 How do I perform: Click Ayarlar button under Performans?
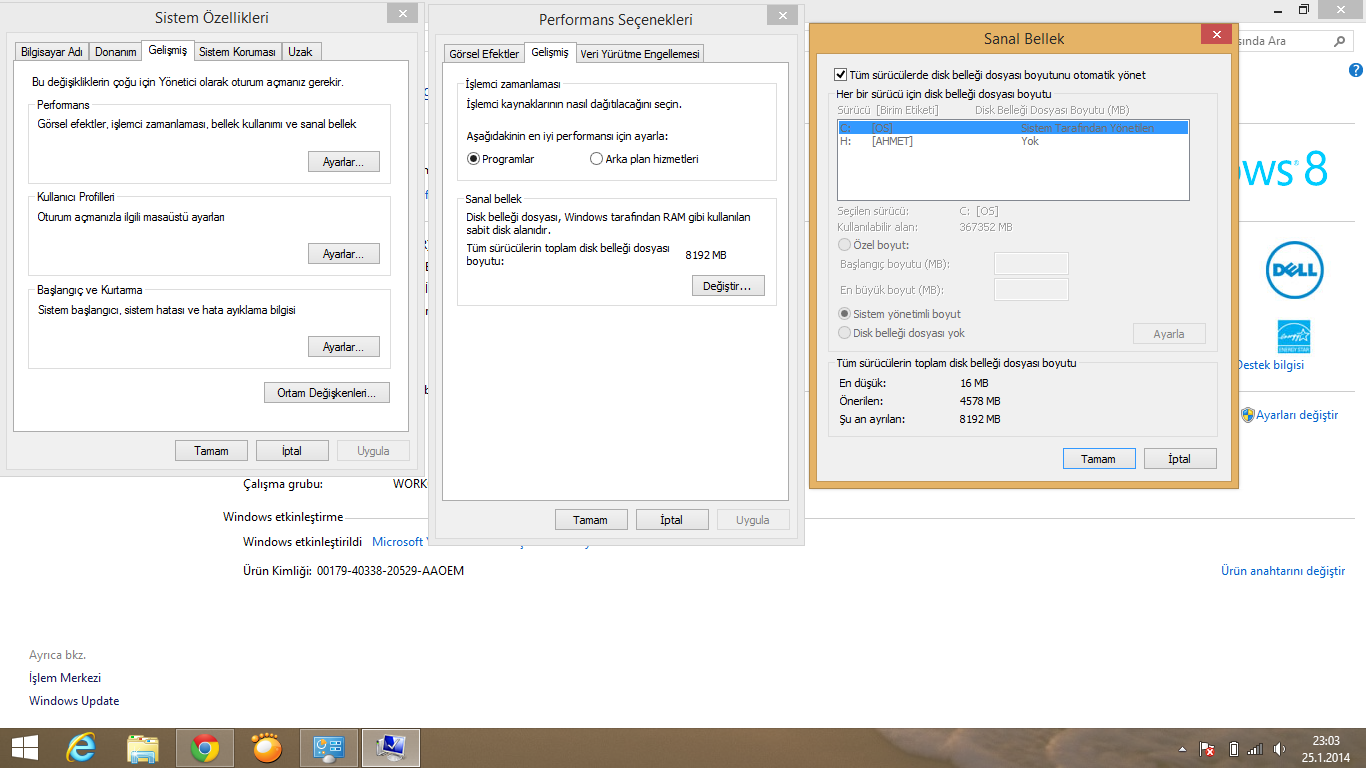[344, 162]
